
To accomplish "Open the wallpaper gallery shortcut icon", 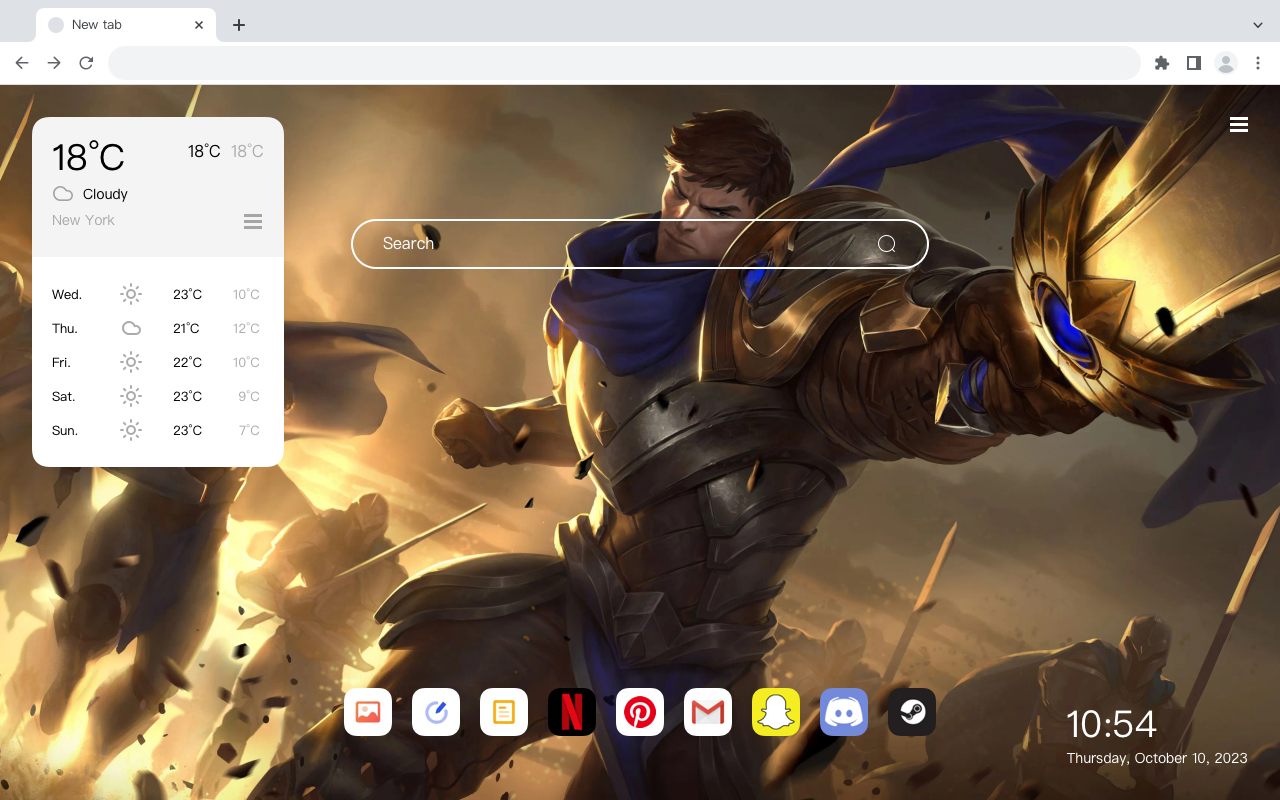I will (x=368, y=712).
